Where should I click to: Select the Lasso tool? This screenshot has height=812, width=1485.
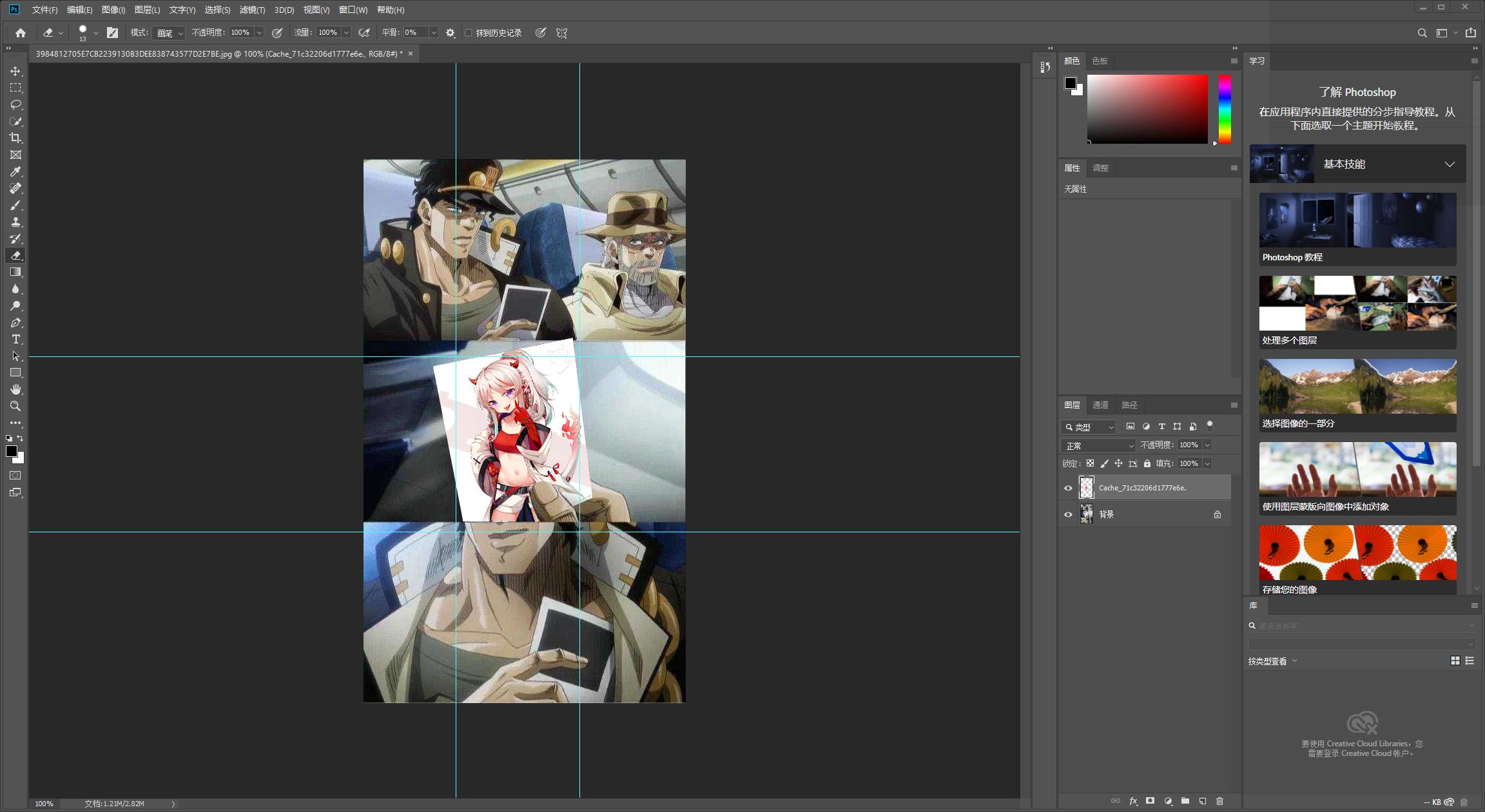click(15, 104)
